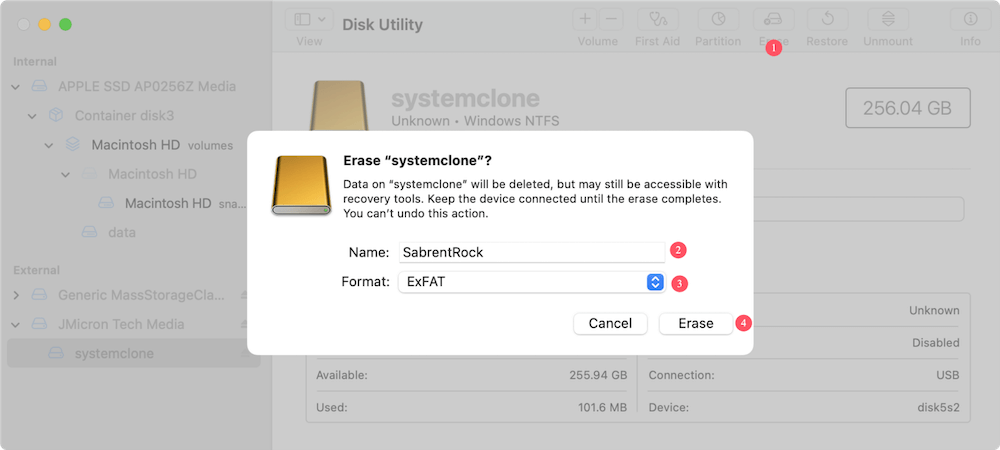
Task: Click the First Aid toolbar icon
Action: pyautogui.click(x=657, y=19)
